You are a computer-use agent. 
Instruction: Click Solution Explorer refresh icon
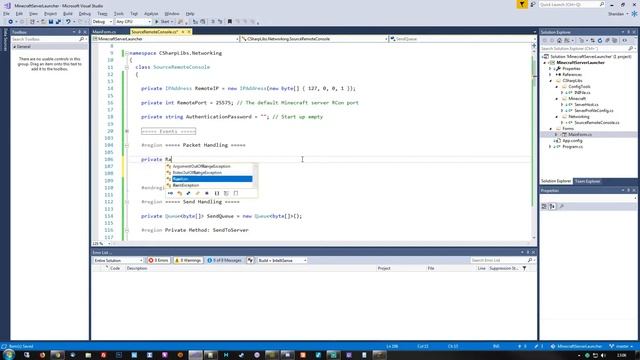600,40
